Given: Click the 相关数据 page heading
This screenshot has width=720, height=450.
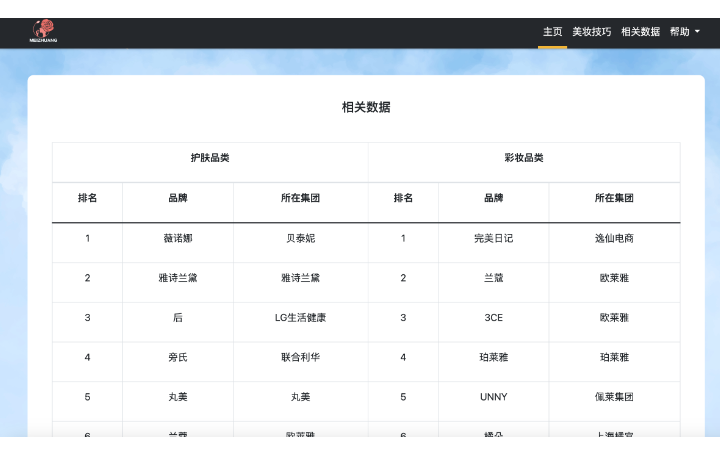Looking at the screenshot, I should pos(366,107).
